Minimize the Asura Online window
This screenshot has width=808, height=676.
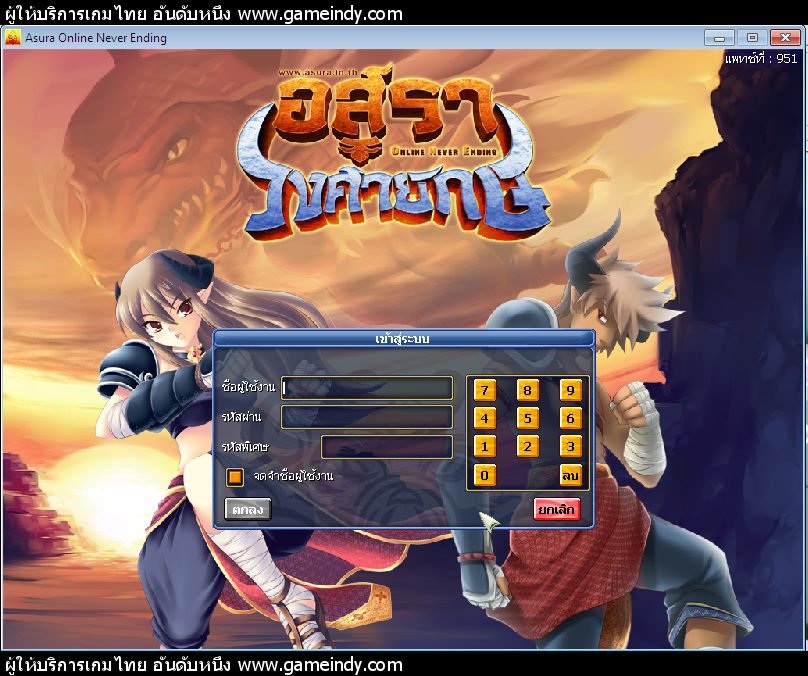pyautogui.click(x=720, y=38)
